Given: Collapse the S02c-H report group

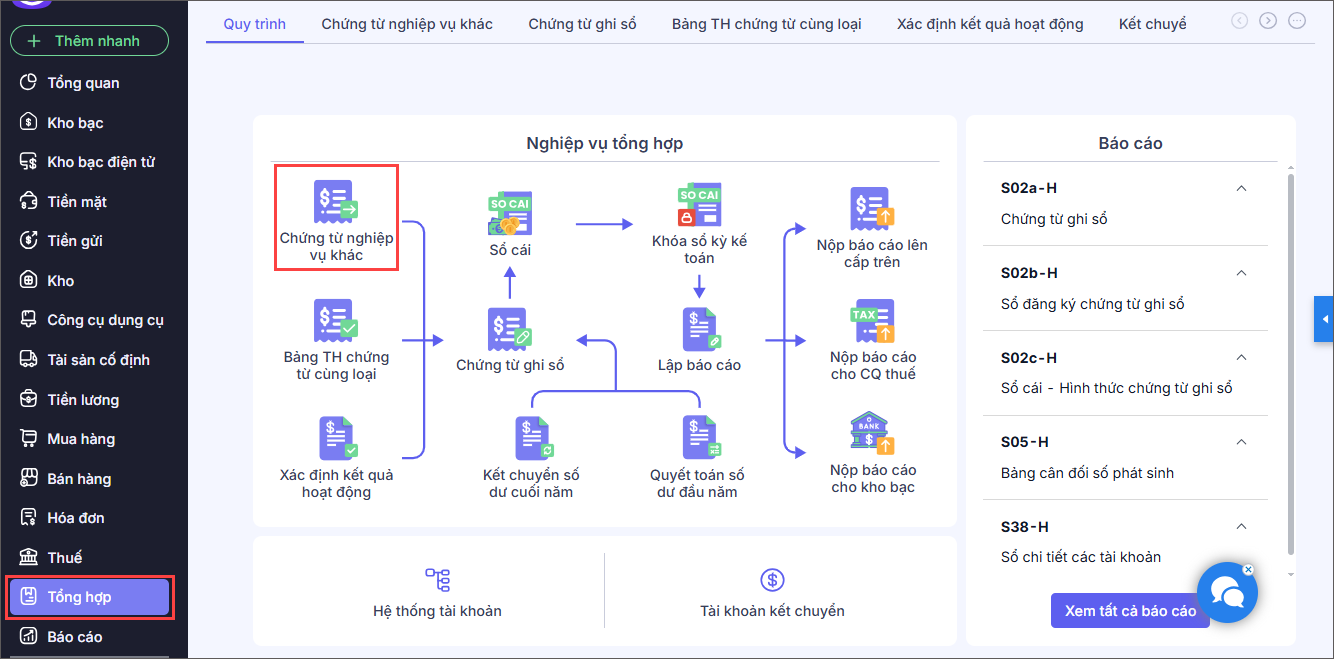Looking at the screenshot, I should 1241,357.
